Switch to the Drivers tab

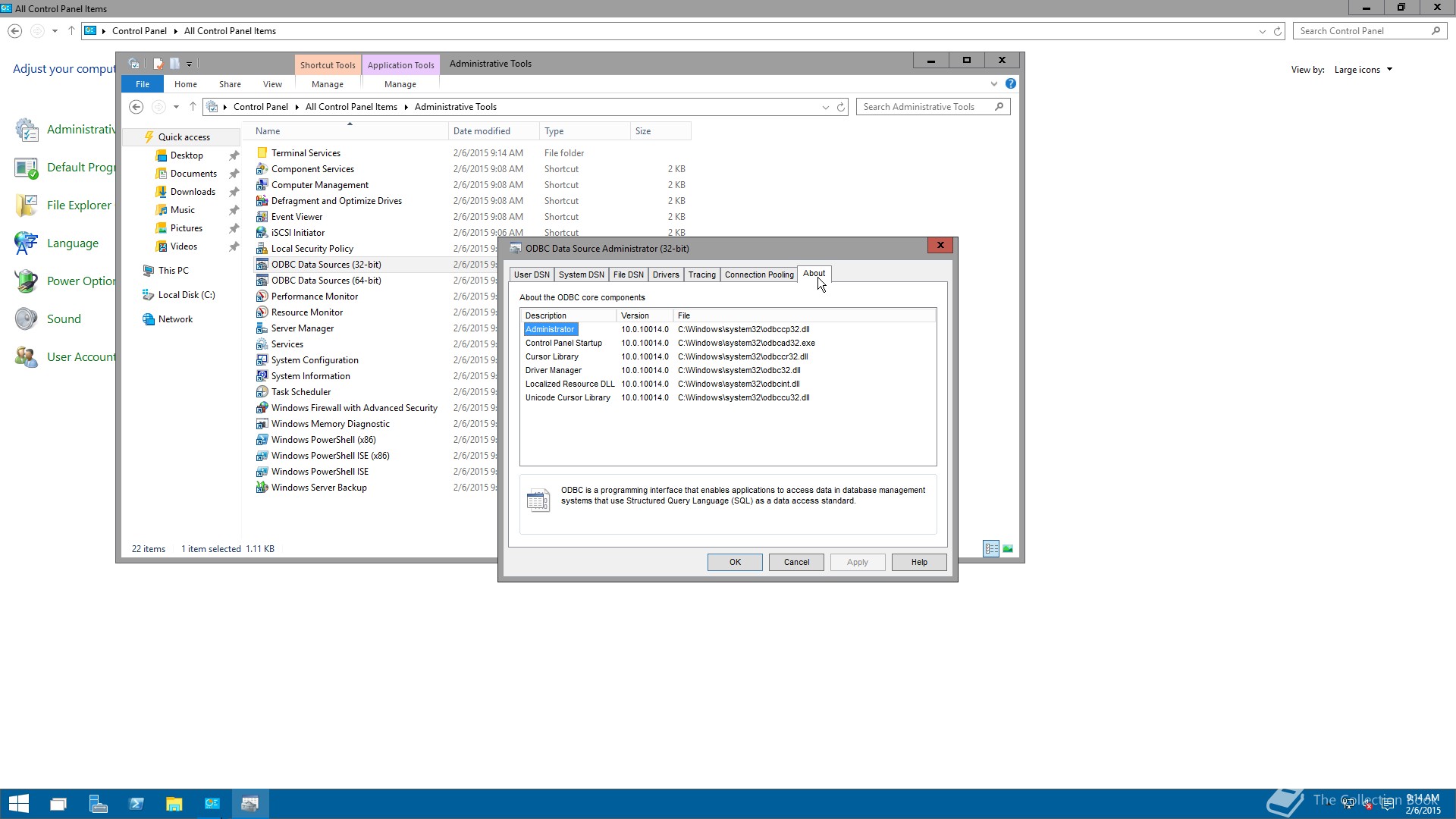tap(666, 275)
